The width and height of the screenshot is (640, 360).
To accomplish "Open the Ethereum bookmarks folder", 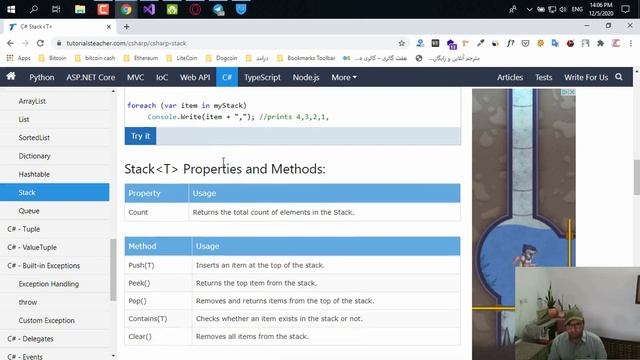I will pyautogui.click(x=141, y=58).
